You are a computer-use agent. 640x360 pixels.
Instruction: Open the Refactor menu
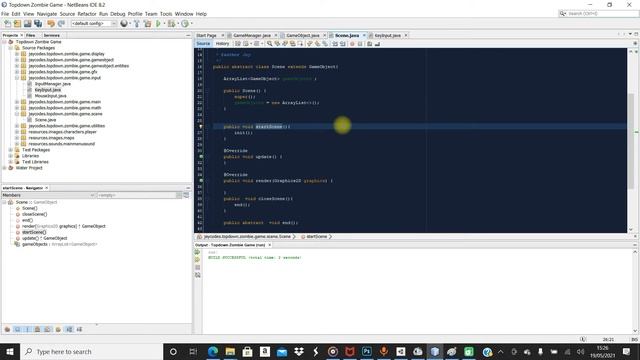[x=87, y=14]
